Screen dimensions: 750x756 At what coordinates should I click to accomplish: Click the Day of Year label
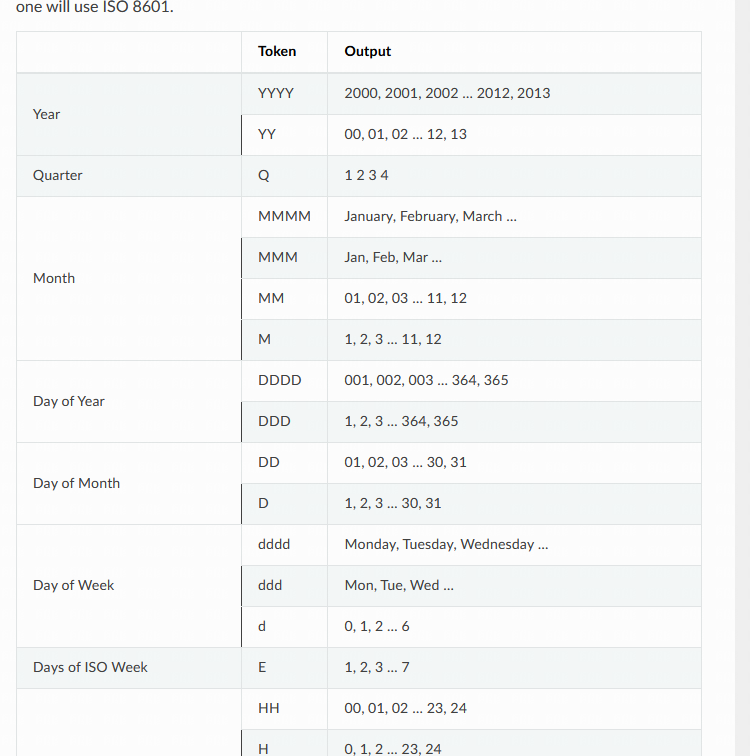[68, 402]
